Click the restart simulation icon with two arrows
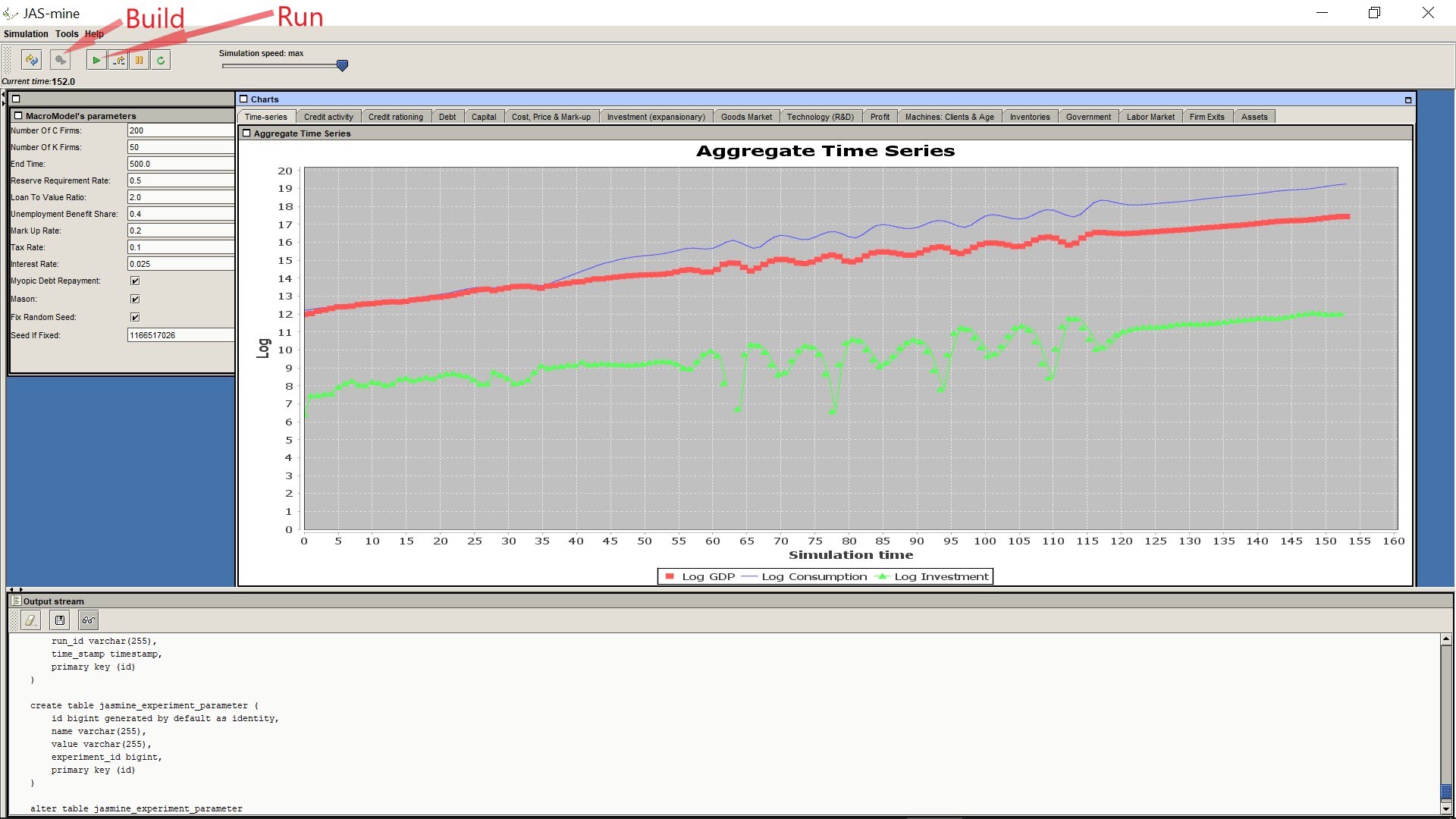 [31, 60]
